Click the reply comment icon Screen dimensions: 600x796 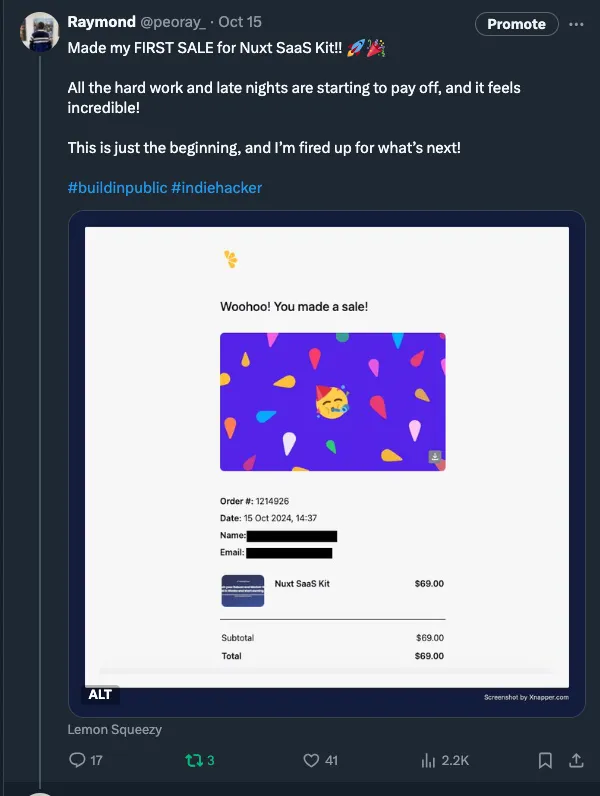coord(77,760)
